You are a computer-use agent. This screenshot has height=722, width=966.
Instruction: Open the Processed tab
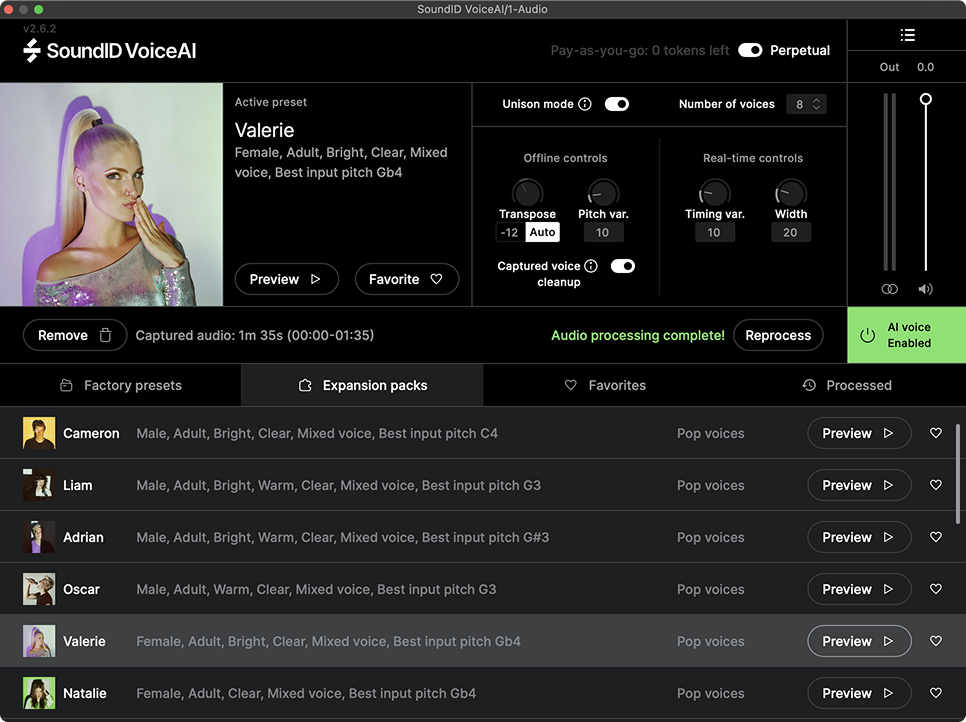[x=846, y=385]
